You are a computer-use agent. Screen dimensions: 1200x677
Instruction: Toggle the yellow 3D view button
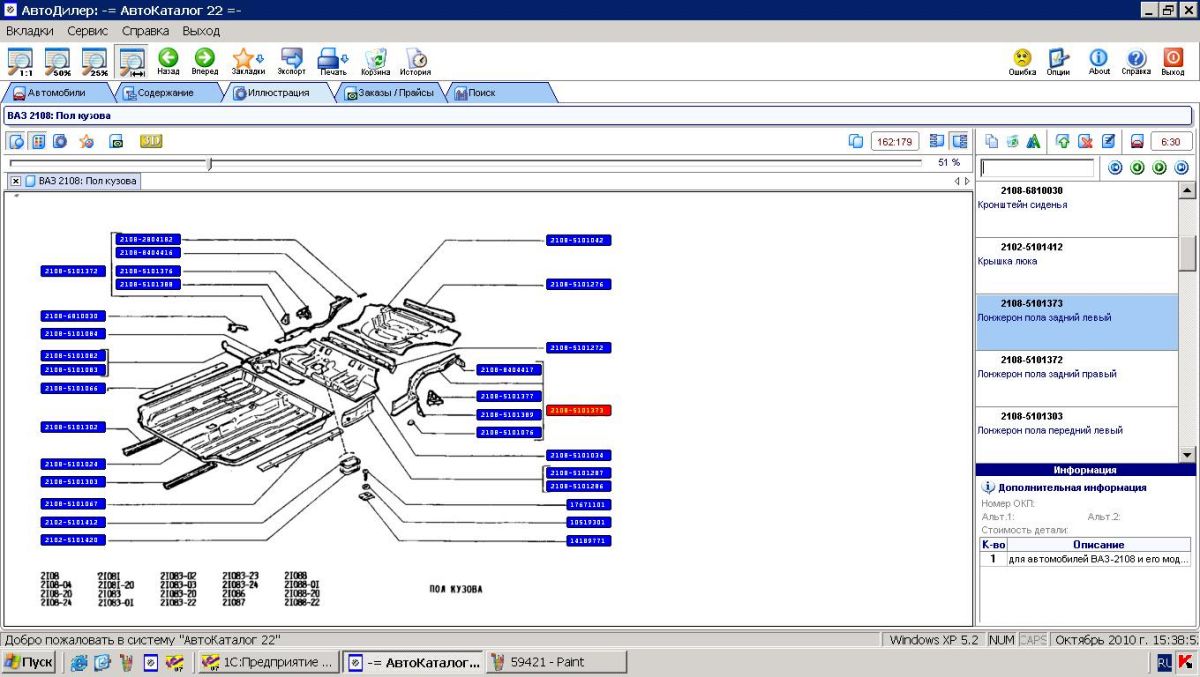(x=151, y=141)
